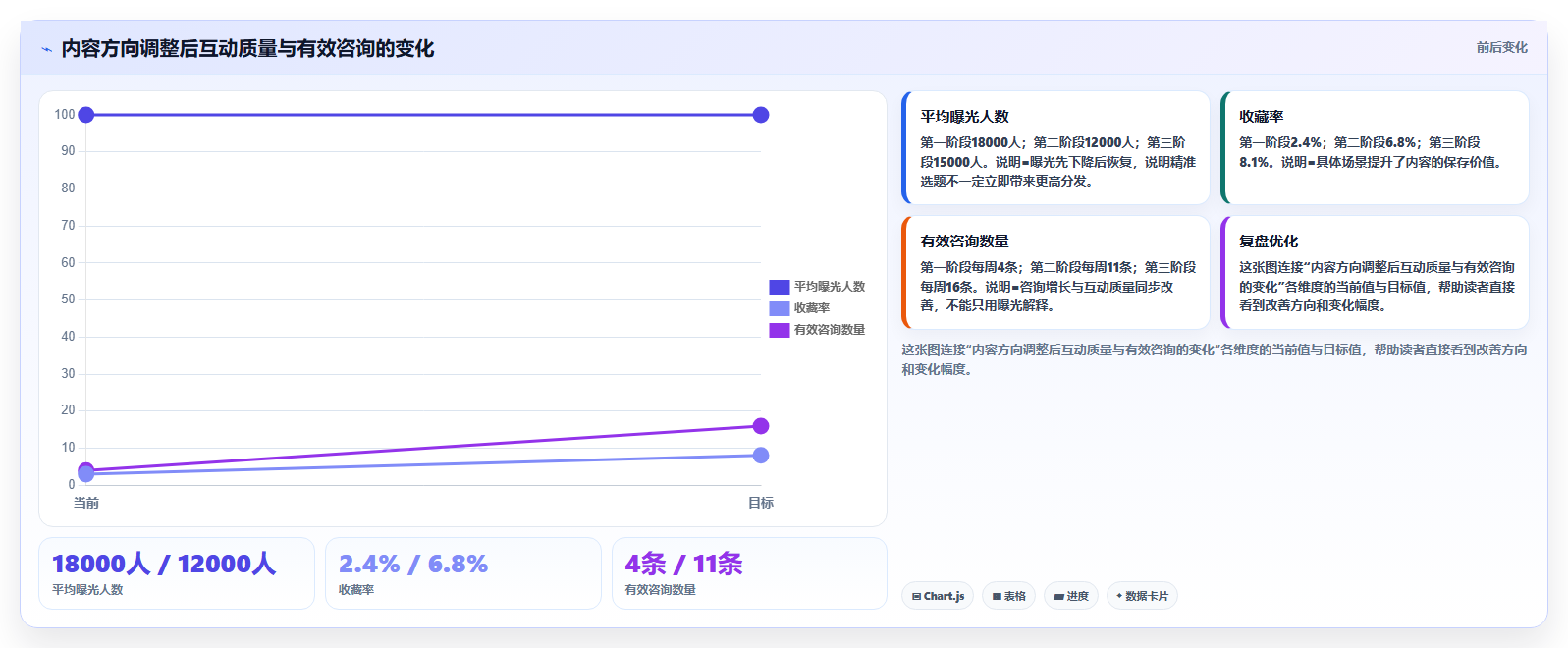
Task: Toggle the 收藏率 legend entry
Action: pyautogui.click(x=800, y=308)
